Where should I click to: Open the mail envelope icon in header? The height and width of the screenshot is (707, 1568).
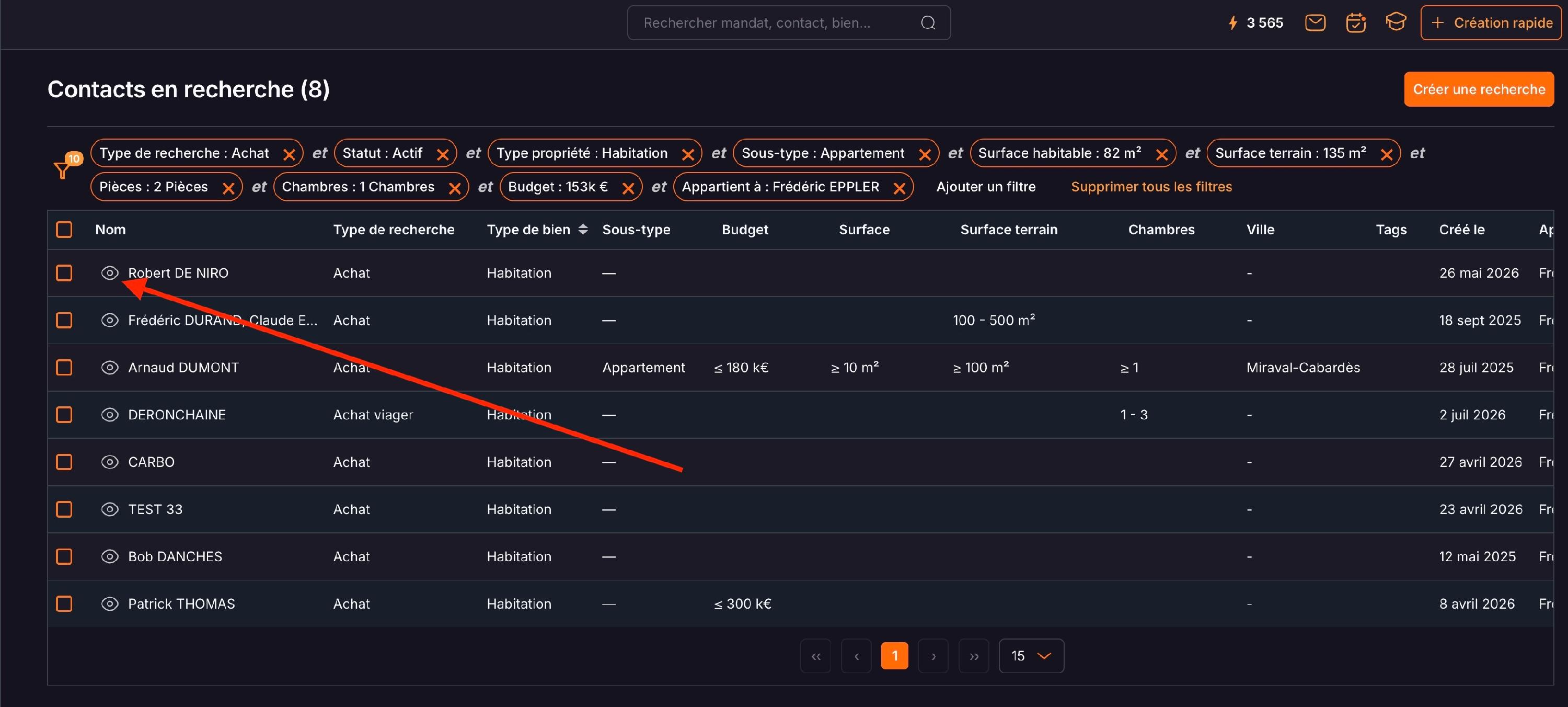[x=1315, y=23]
